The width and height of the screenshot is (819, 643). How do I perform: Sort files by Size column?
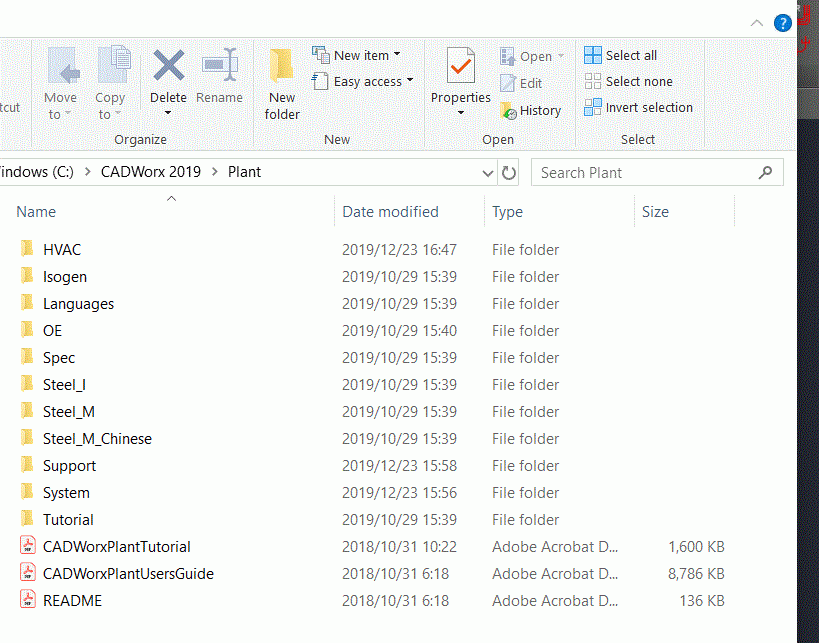(655, 212)
